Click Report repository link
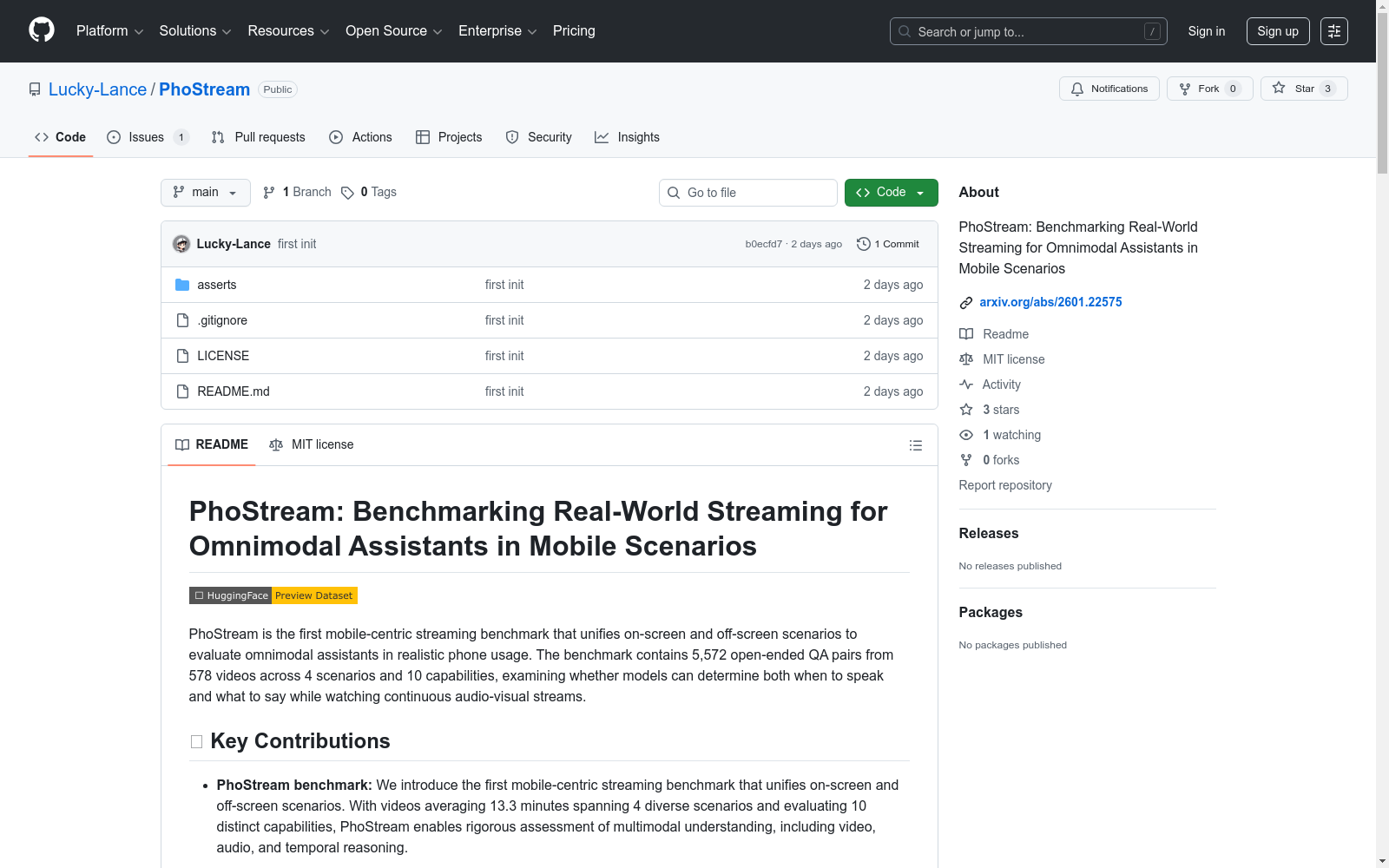The height and width of the screenshot is (868, 1389). (1005, 485)
